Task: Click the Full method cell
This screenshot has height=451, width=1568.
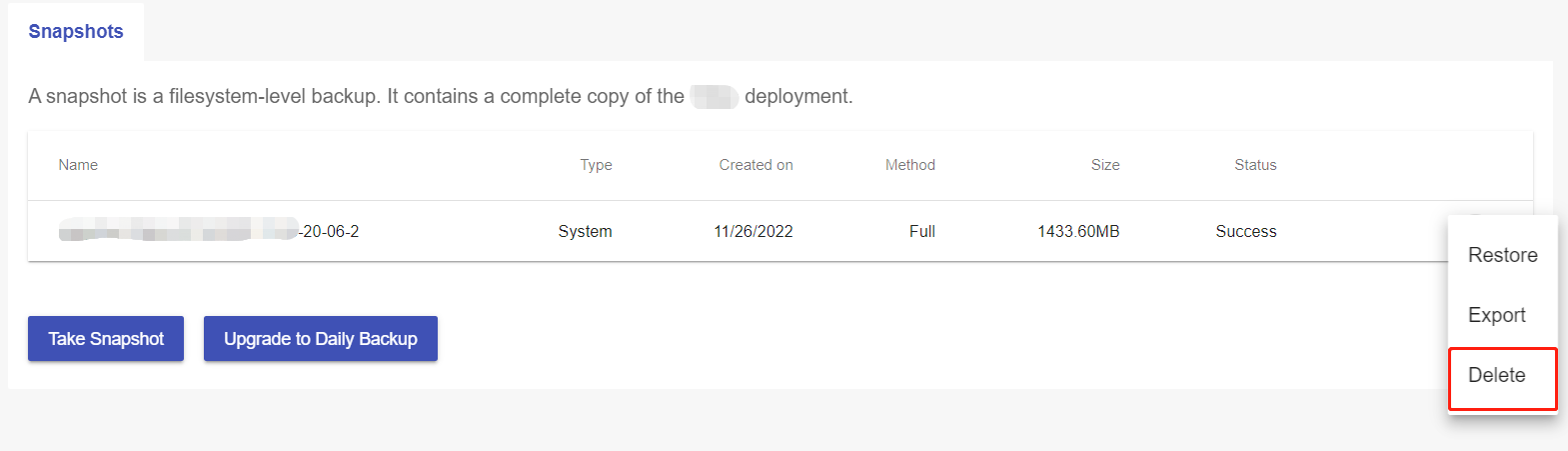Action: (x=921, y=231)
